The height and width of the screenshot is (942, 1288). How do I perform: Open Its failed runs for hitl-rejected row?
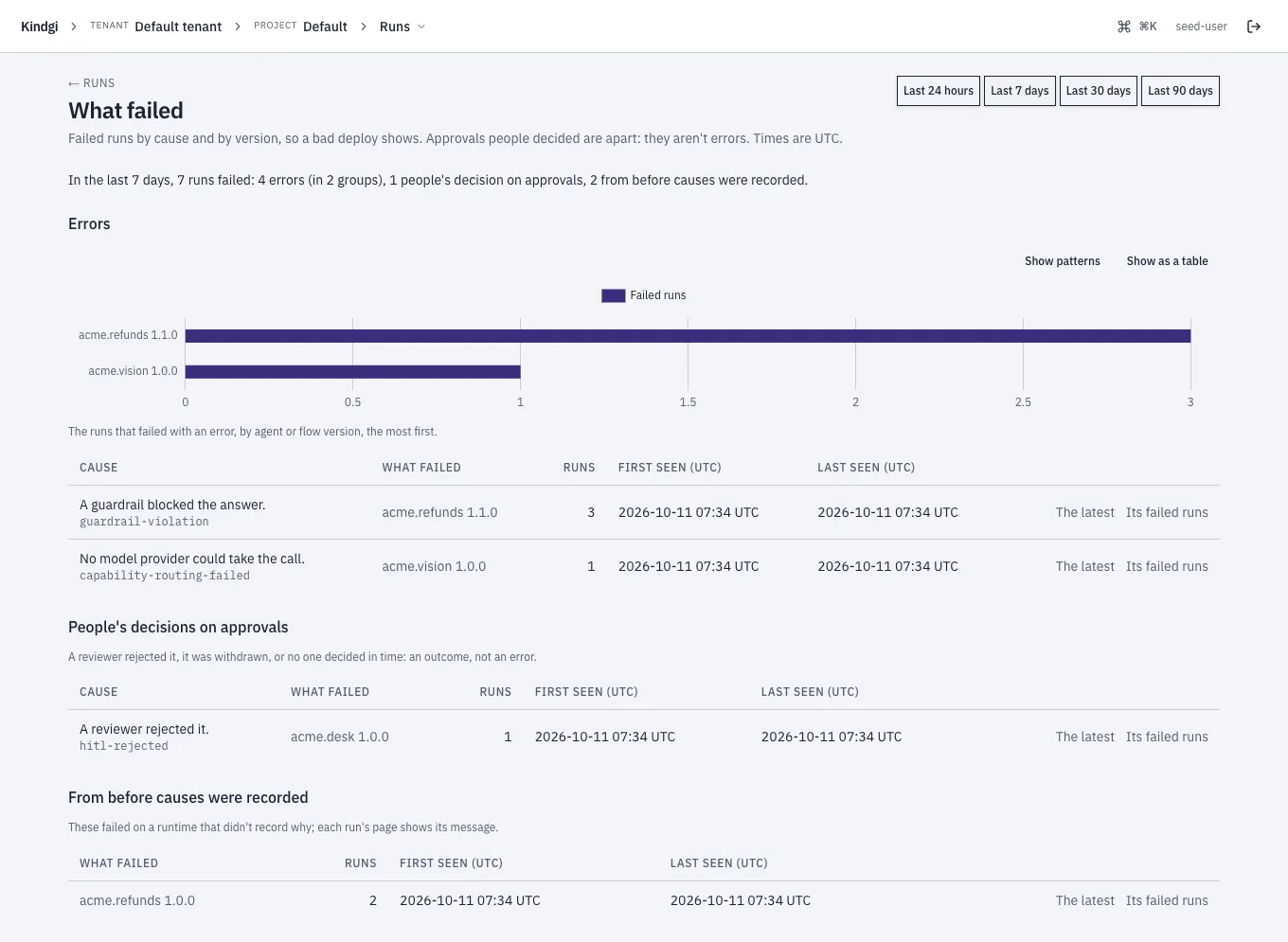1167,737
